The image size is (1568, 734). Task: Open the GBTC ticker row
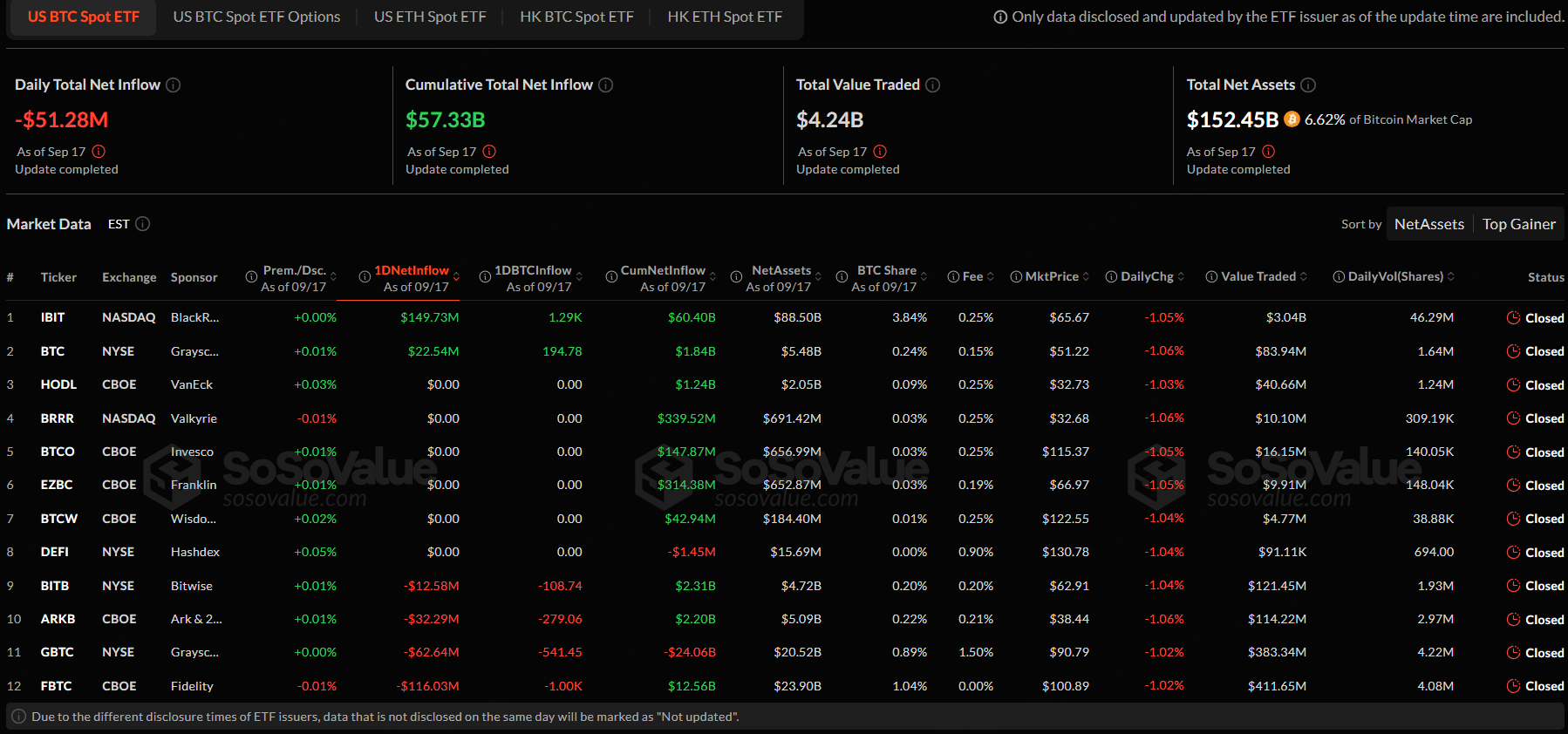tap(57, 652)
